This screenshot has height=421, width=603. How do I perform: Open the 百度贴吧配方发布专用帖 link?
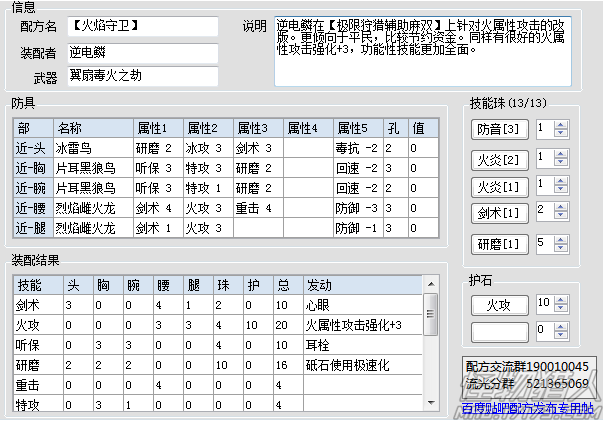(529, 407)
